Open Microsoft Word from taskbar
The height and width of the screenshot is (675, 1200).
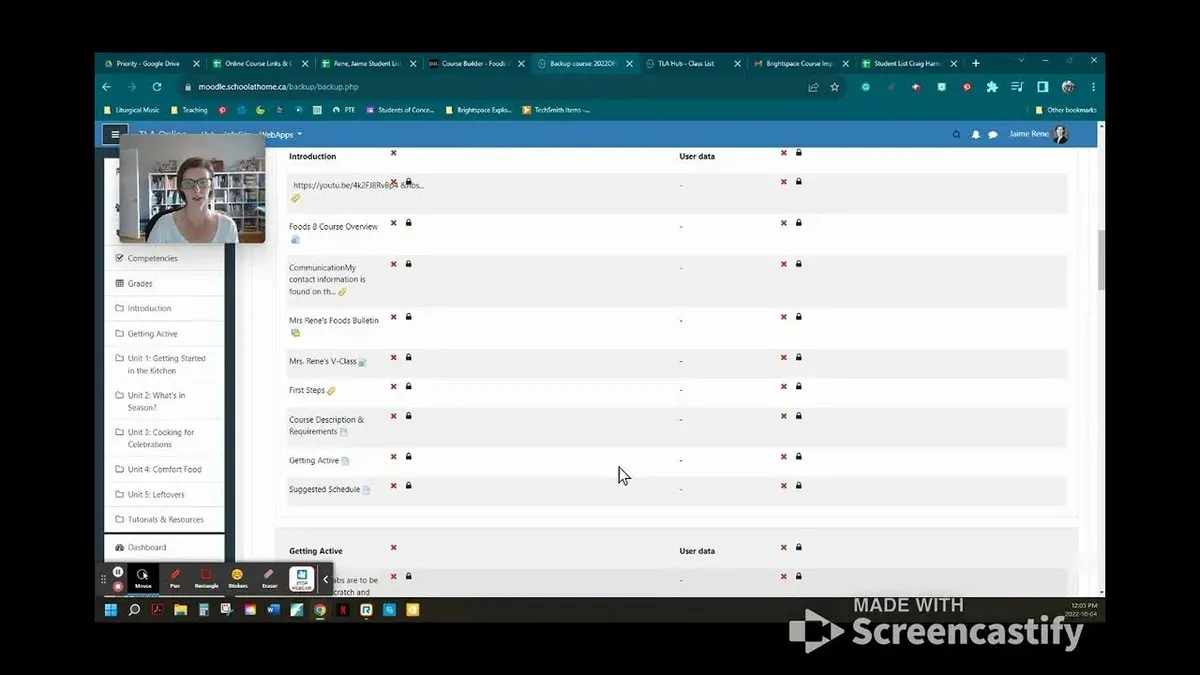click(x=273, y=609)
